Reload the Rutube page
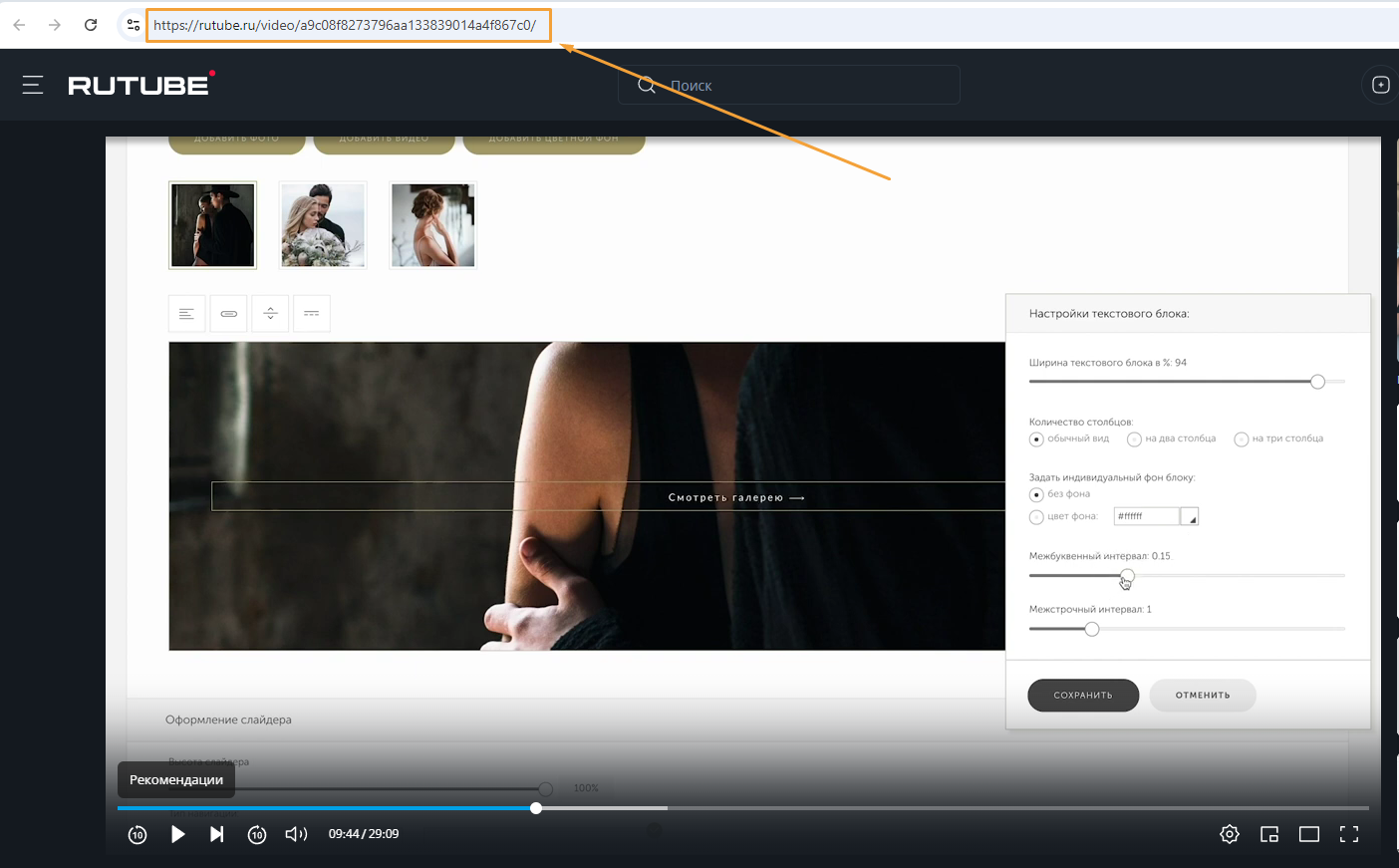The height and width of the screenshot is (868, 1399). [x=91, y=25]
